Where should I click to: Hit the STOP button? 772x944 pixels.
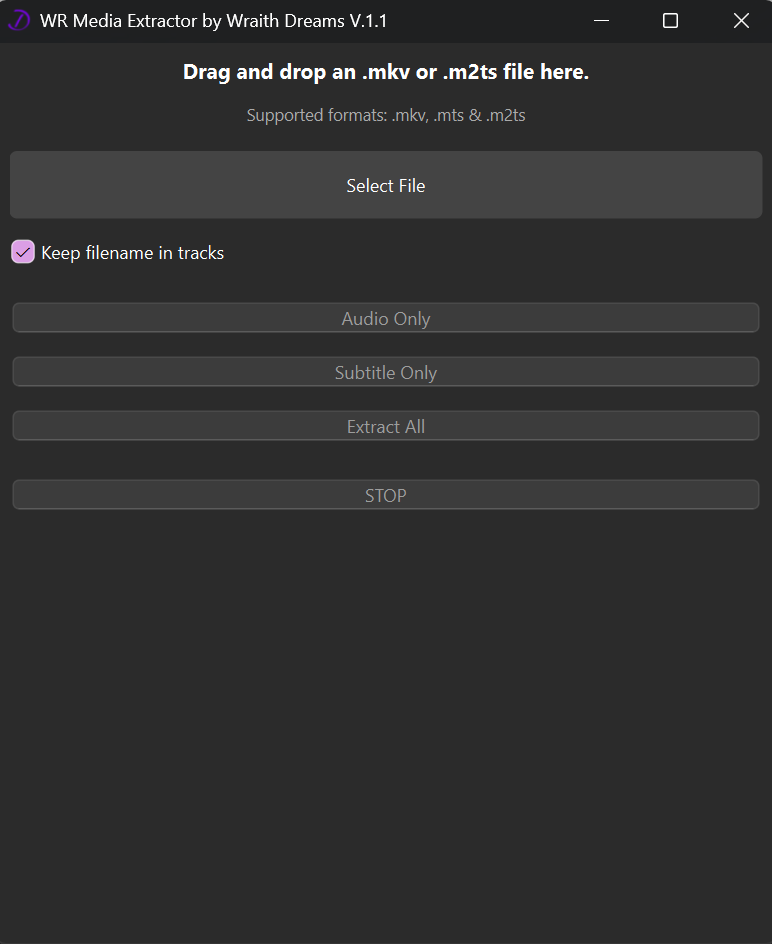click(386, 495)
